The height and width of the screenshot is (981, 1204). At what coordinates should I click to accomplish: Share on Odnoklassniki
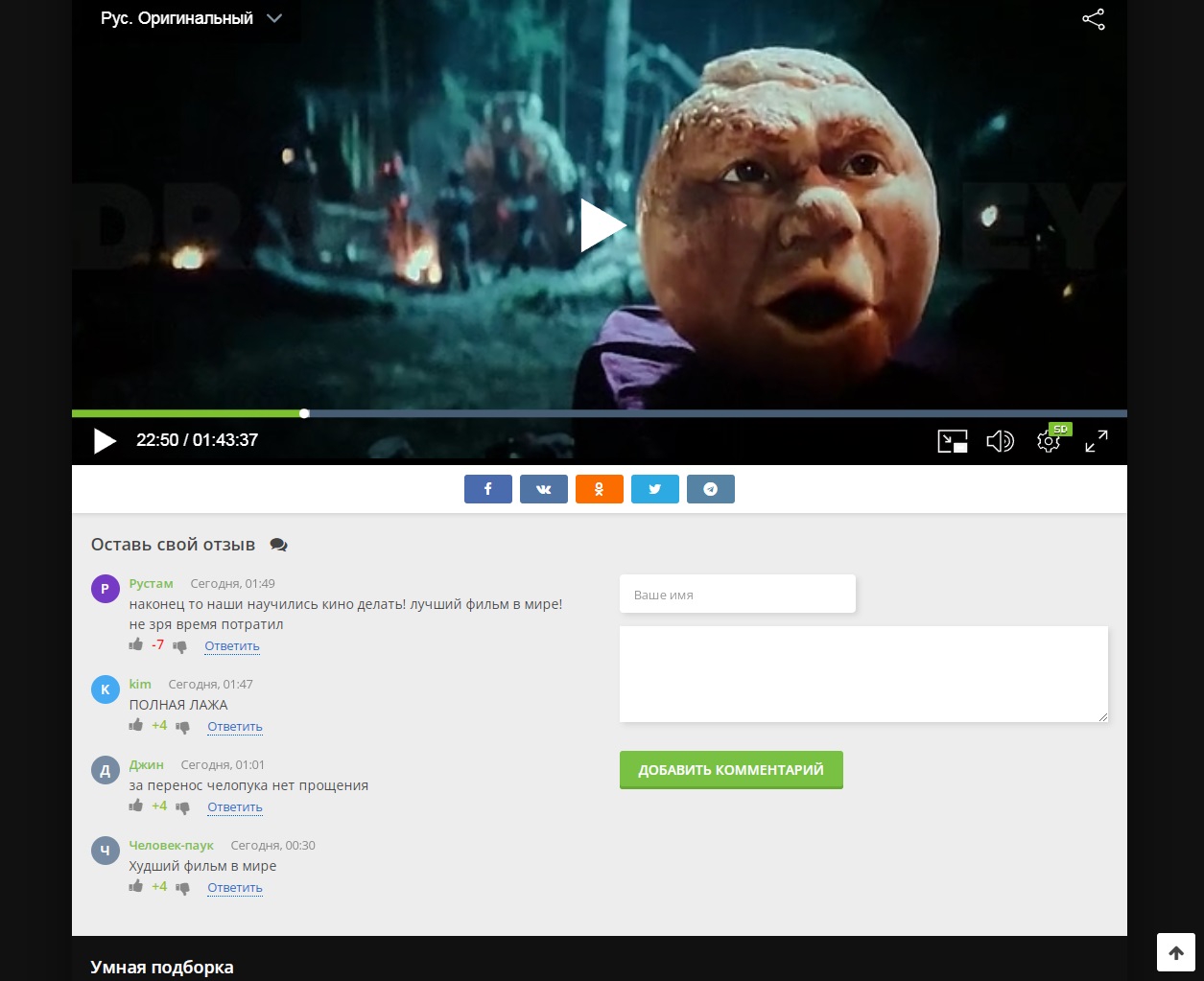(x=600, y=489)
